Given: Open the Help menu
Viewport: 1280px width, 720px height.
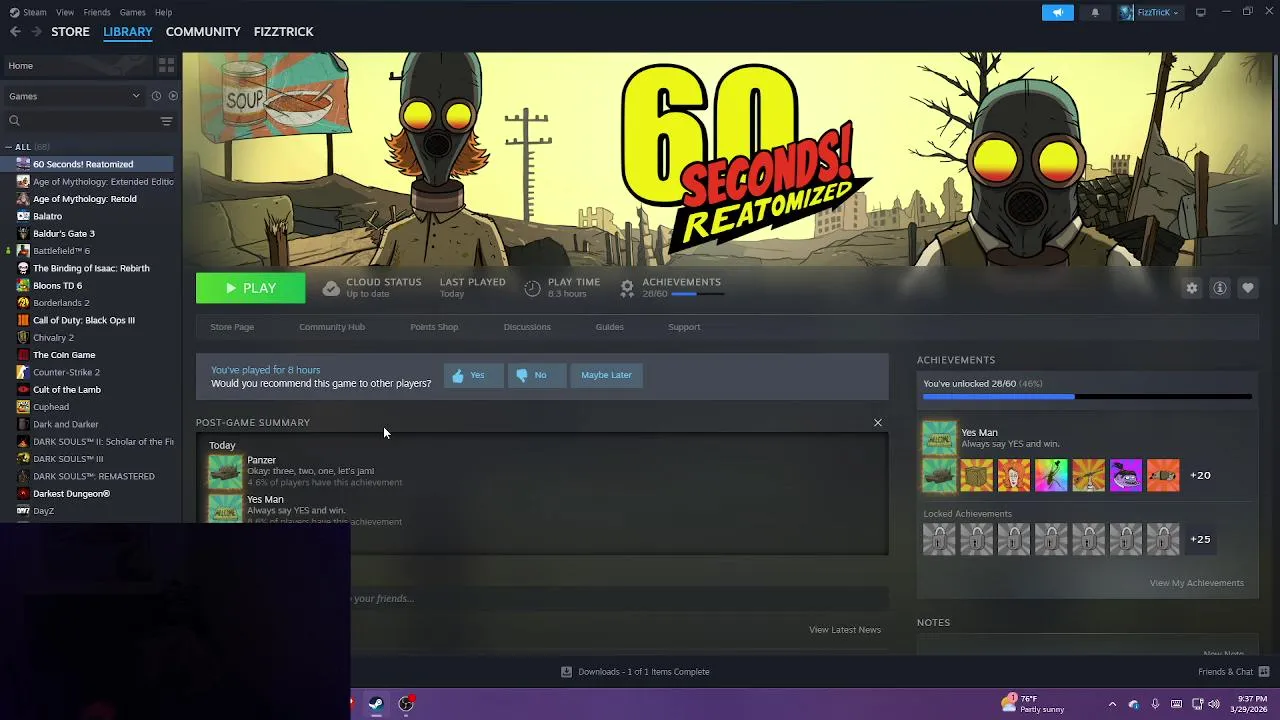Looking at the screenshot, I should click(163, 12).
